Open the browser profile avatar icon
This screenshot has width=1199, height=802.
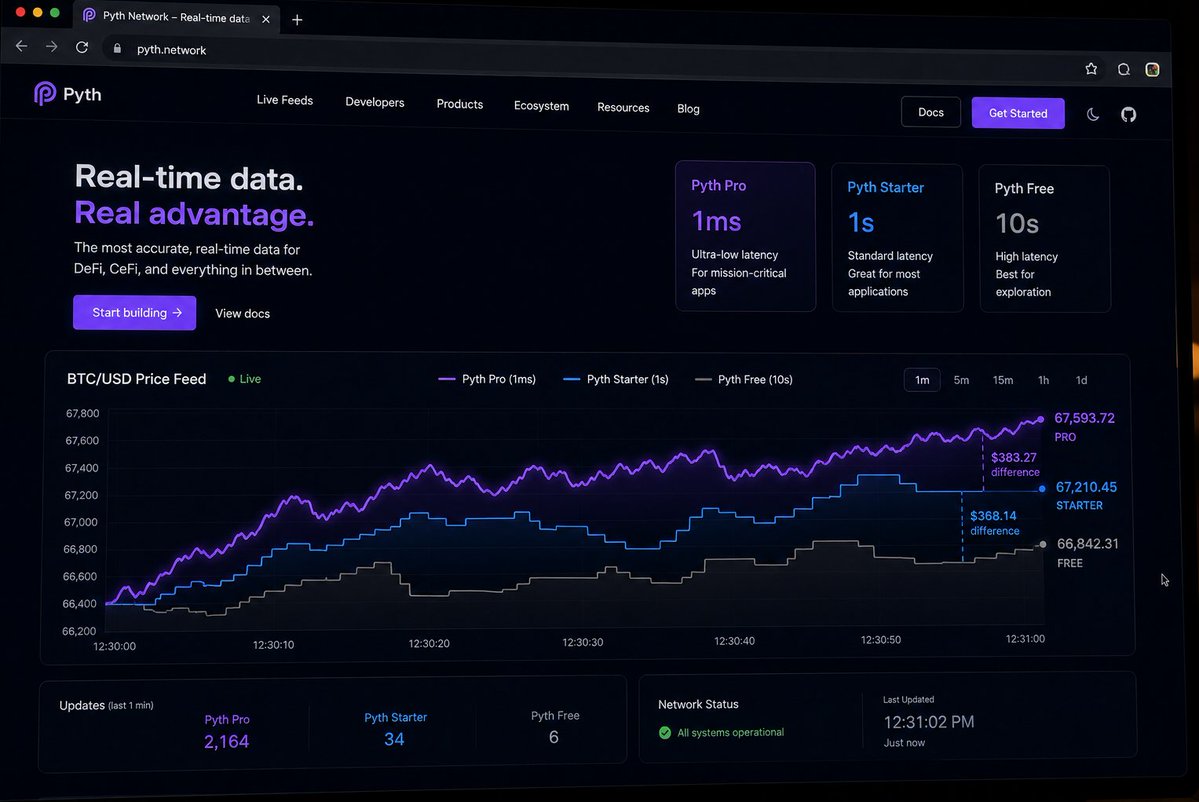tap(1152, 70)
